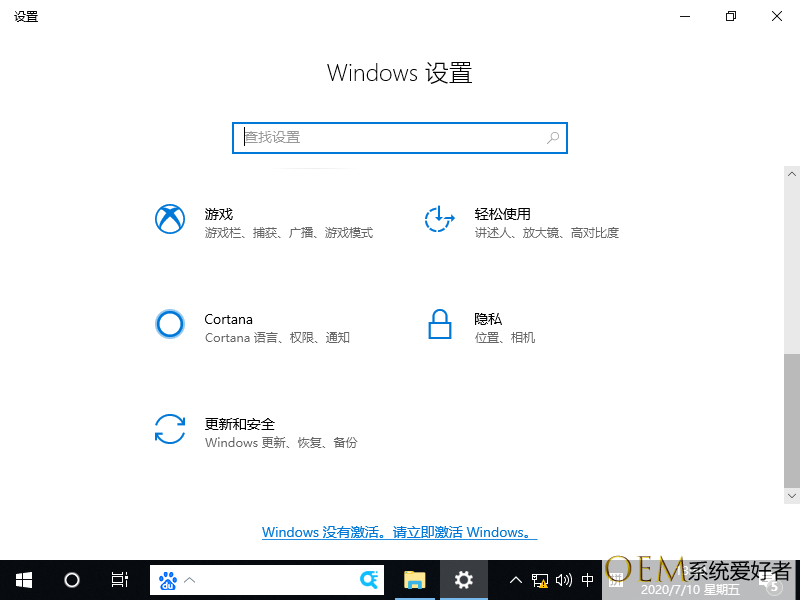This screenshot has height=600, width=800.
Task: Click the activate Windows link
Action: coord(399,533)
